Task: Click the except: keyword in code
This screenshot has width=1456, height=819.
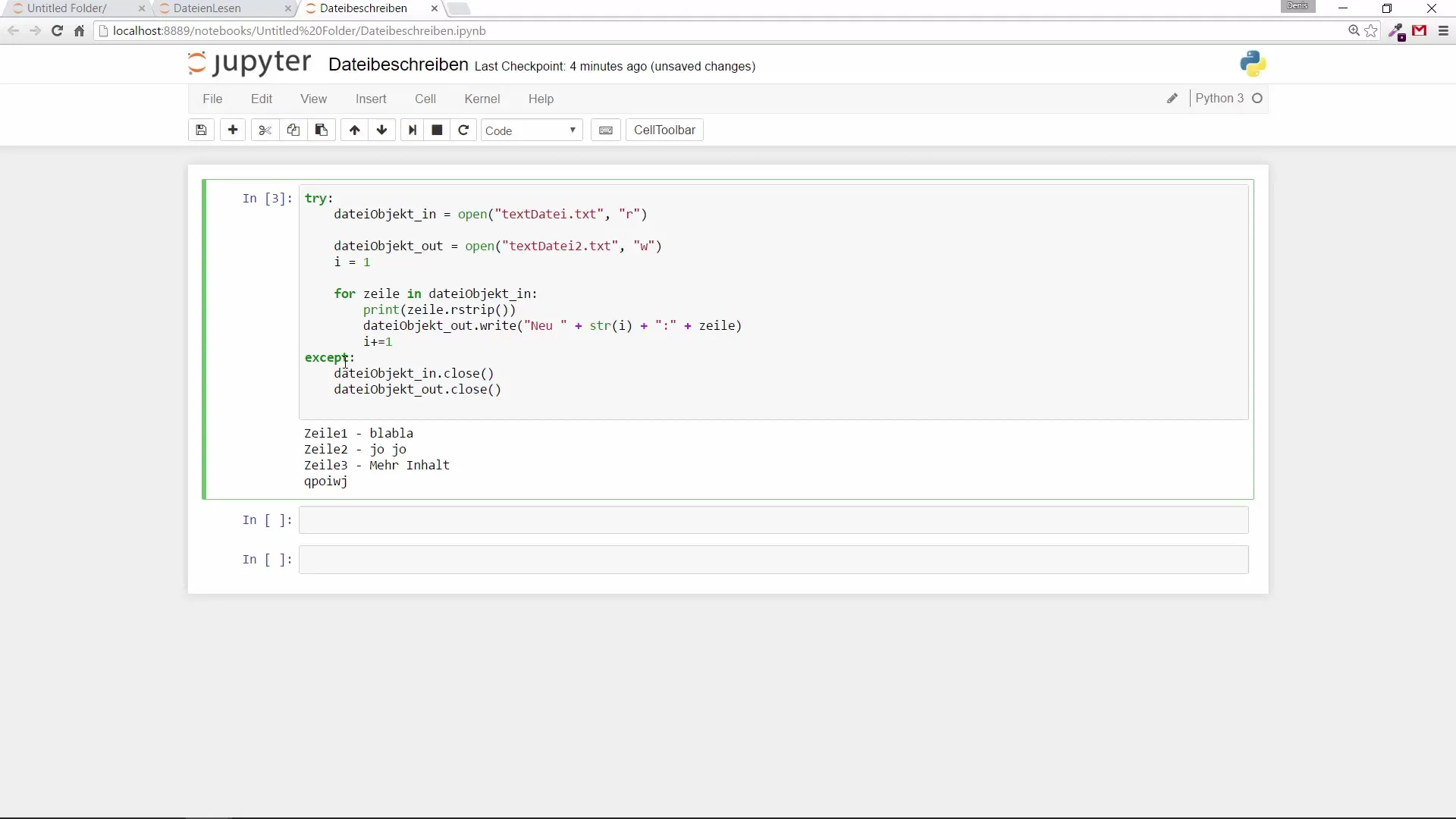Action: (x=327, y=358)
